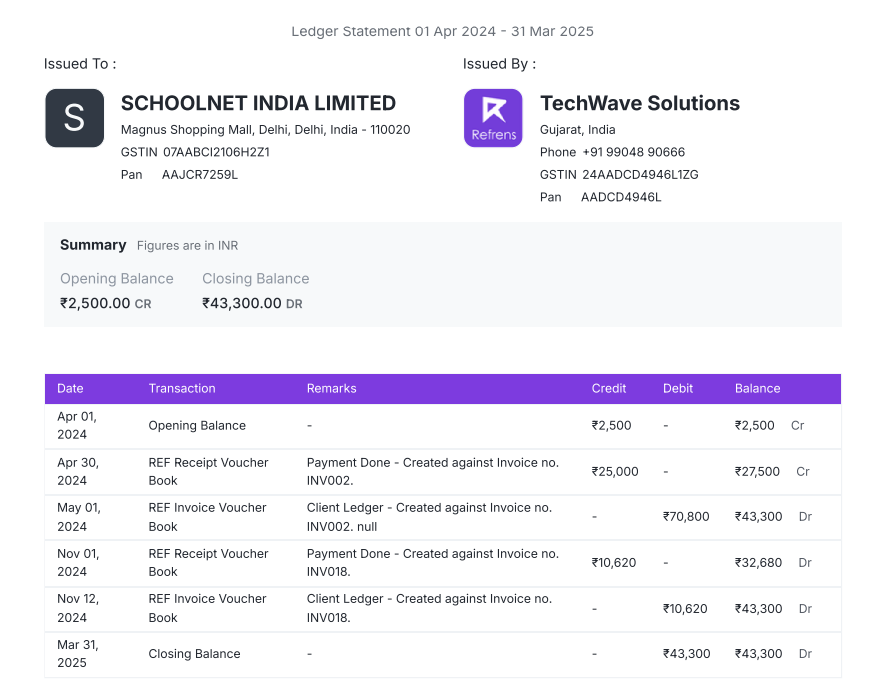Select the ₹10,620 debit amount
Image resolution: width=886 pixels, height=682 pixels.
click(685, 609)
